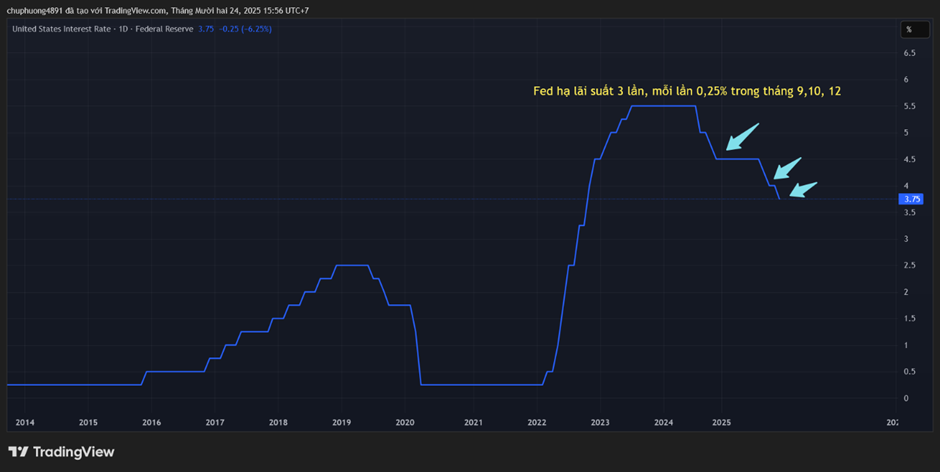Click the 5.5 level on the price axis

pos(909,106)
